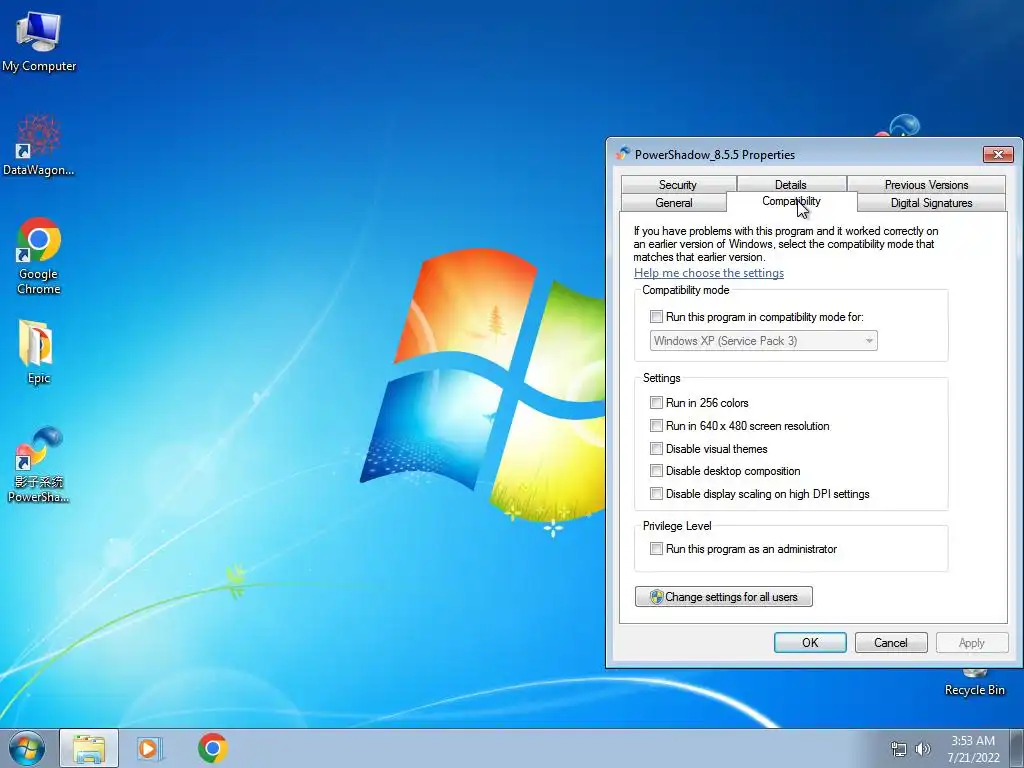
Task: Open the Recycle Bin icon
Action: point(974,683)
